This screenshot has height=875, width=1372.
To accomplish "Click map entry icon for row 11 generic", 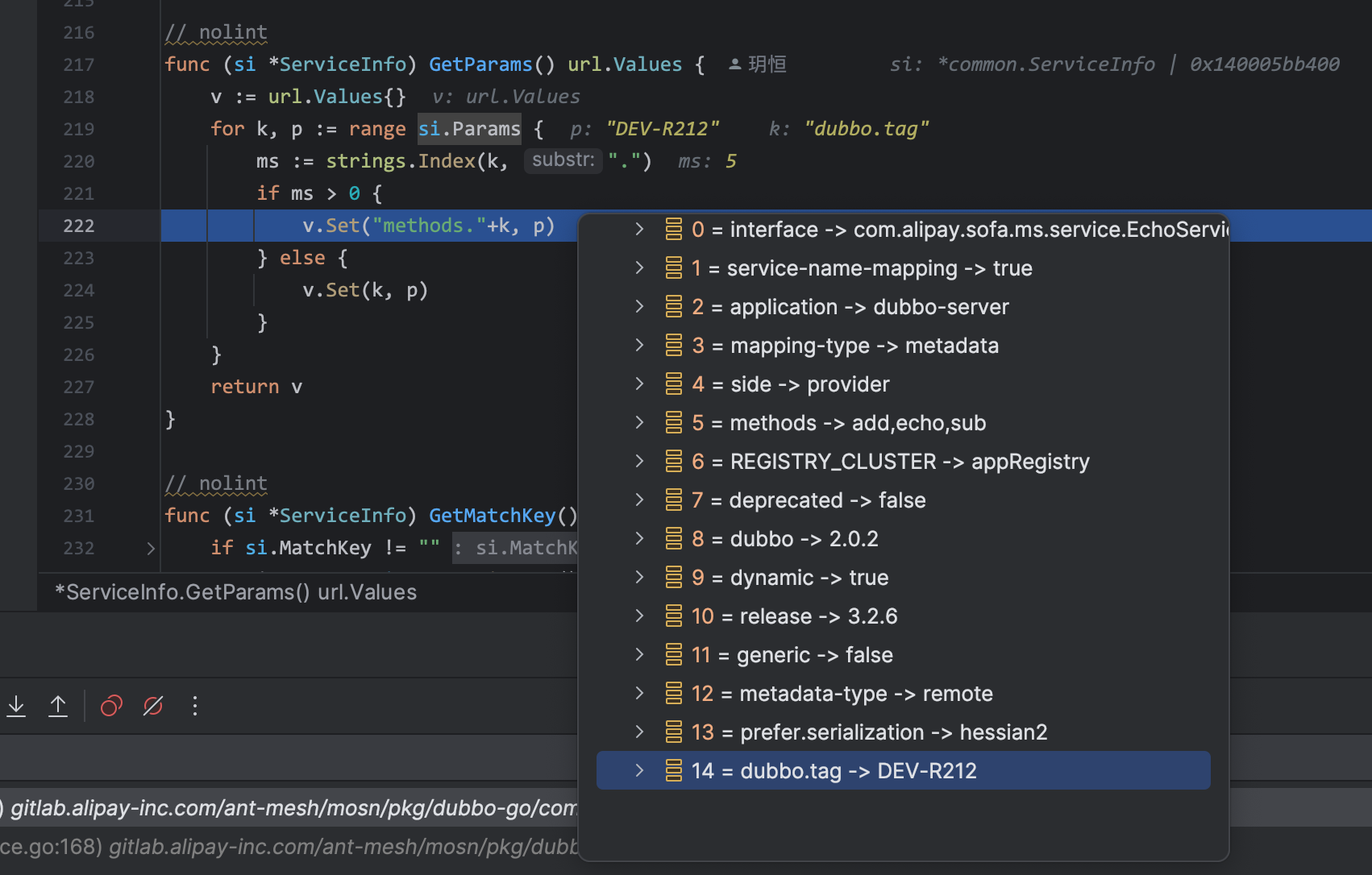I will tap(674, 655).
